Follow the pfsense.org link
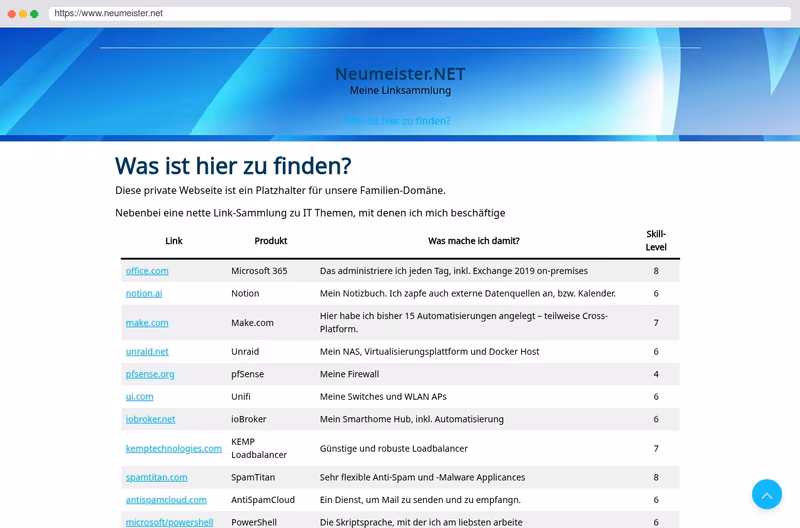Image resolution: width=800 pixels, height=528 pixels. click(150, 374)
